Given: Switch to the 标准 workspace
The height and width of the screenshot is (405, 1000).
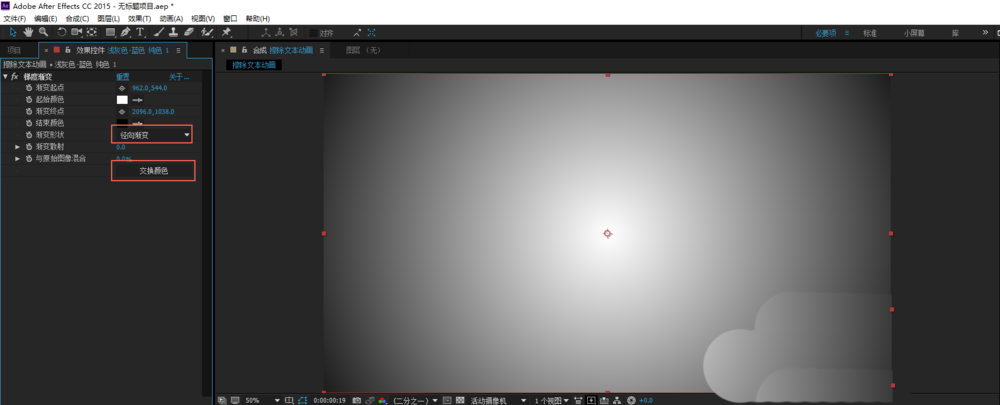Looking at the screenshot, I should click(870, 33).
